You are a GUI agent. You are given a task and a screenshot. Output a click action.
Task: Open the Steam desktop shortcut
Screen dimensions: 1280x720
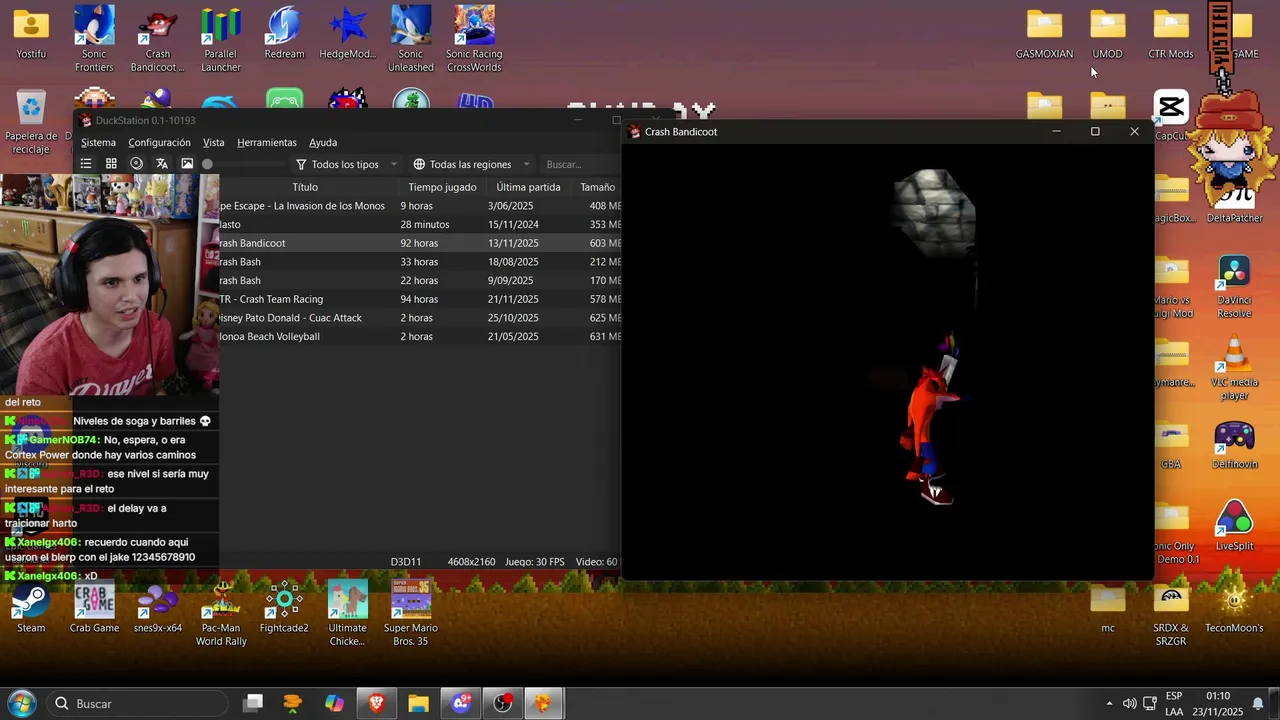coord(31,608)
